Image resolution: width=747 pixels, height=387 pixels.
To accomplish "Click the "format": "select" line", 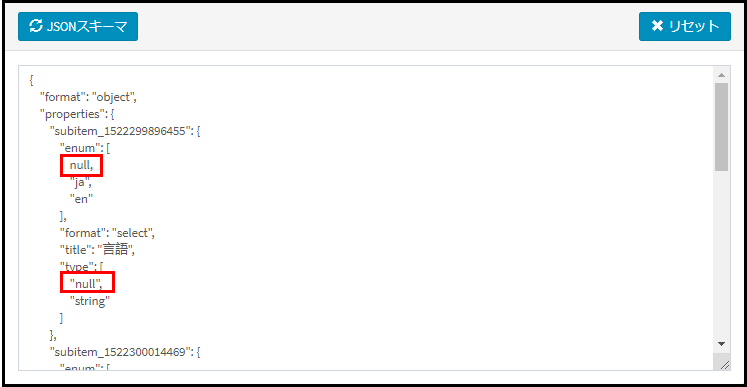I will click(x=108, y=234).
